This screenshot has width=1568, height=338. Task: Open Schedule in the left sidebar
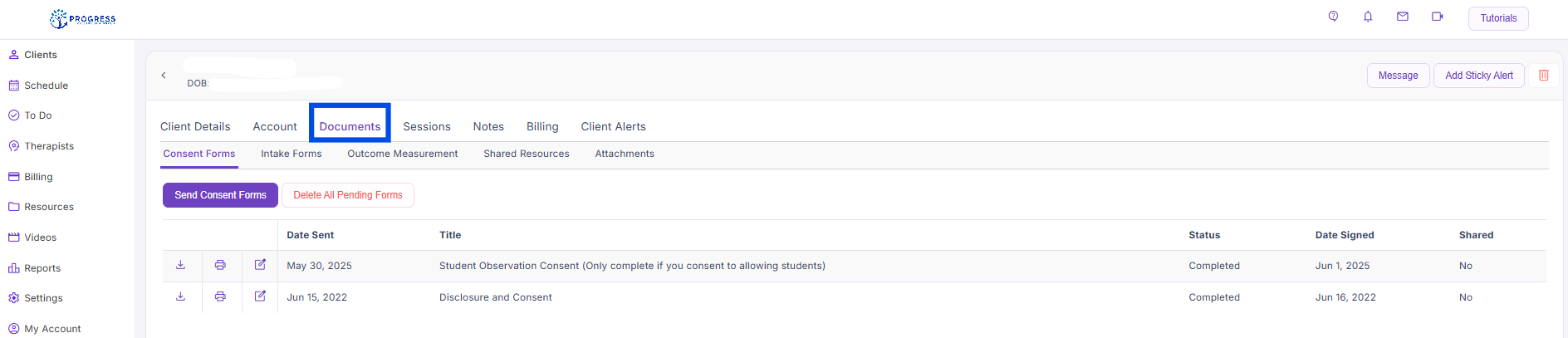pyautogui.click(x=46, y=86)
